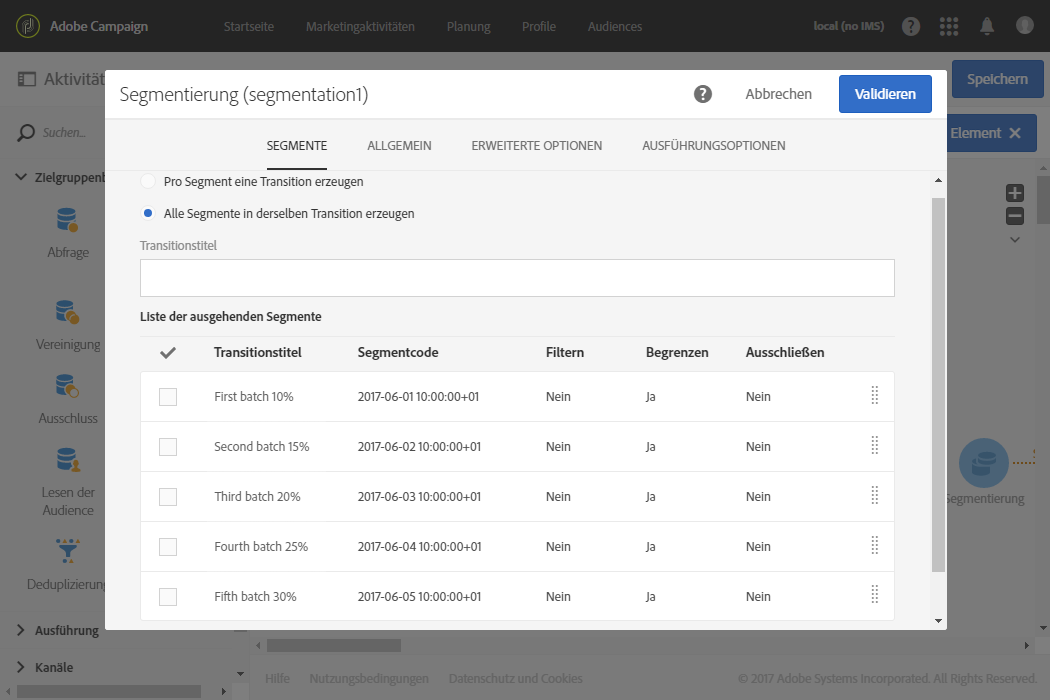The height and width of the screenshot is (700, 1050).
Task: Click segment code 2017-06-03 10:00:00+01
Action: coord(419,496)
